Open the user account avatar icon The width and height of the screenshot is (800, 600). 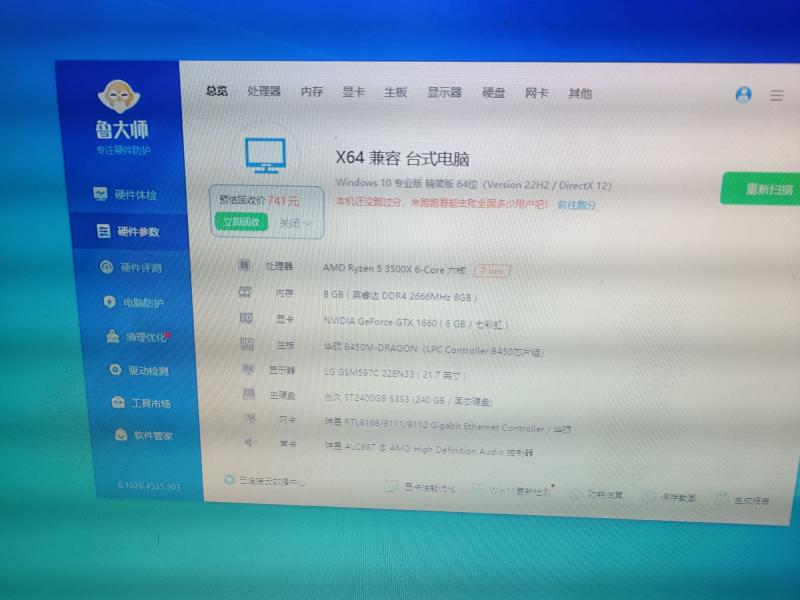click(743, 95)
